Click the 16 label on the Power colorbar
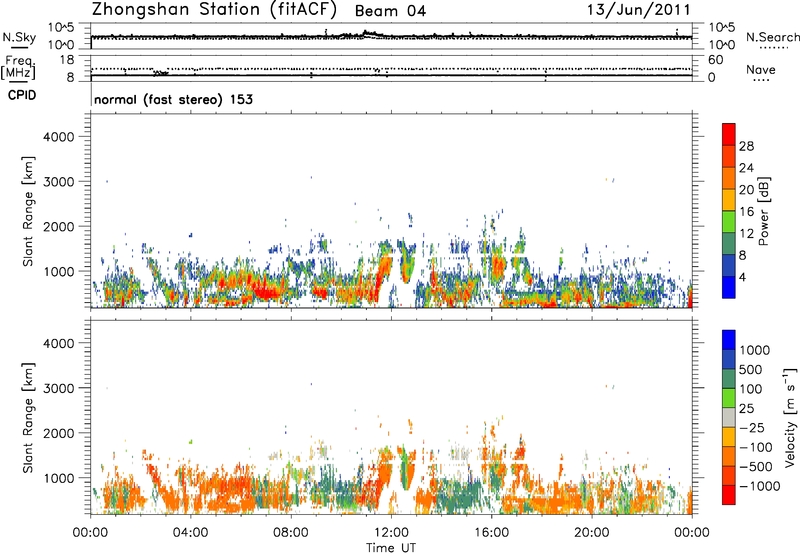Image resolution: width=800 pixels, height=554 pixels. tap(746, 212)
